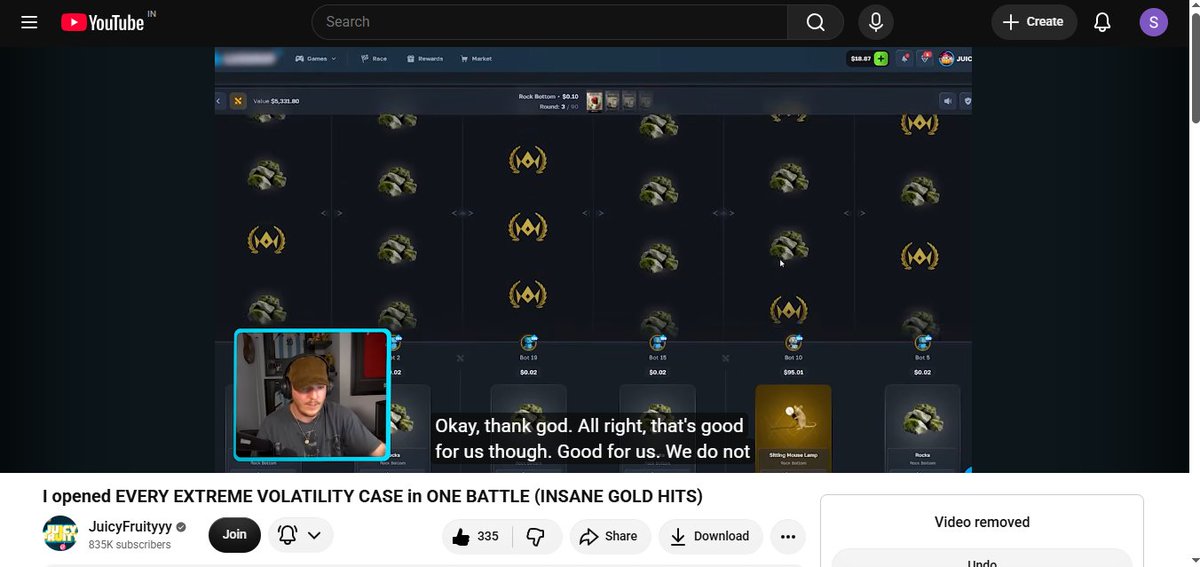Open more actions three-dot menu
1200x567 pixels.
[788, 536]
